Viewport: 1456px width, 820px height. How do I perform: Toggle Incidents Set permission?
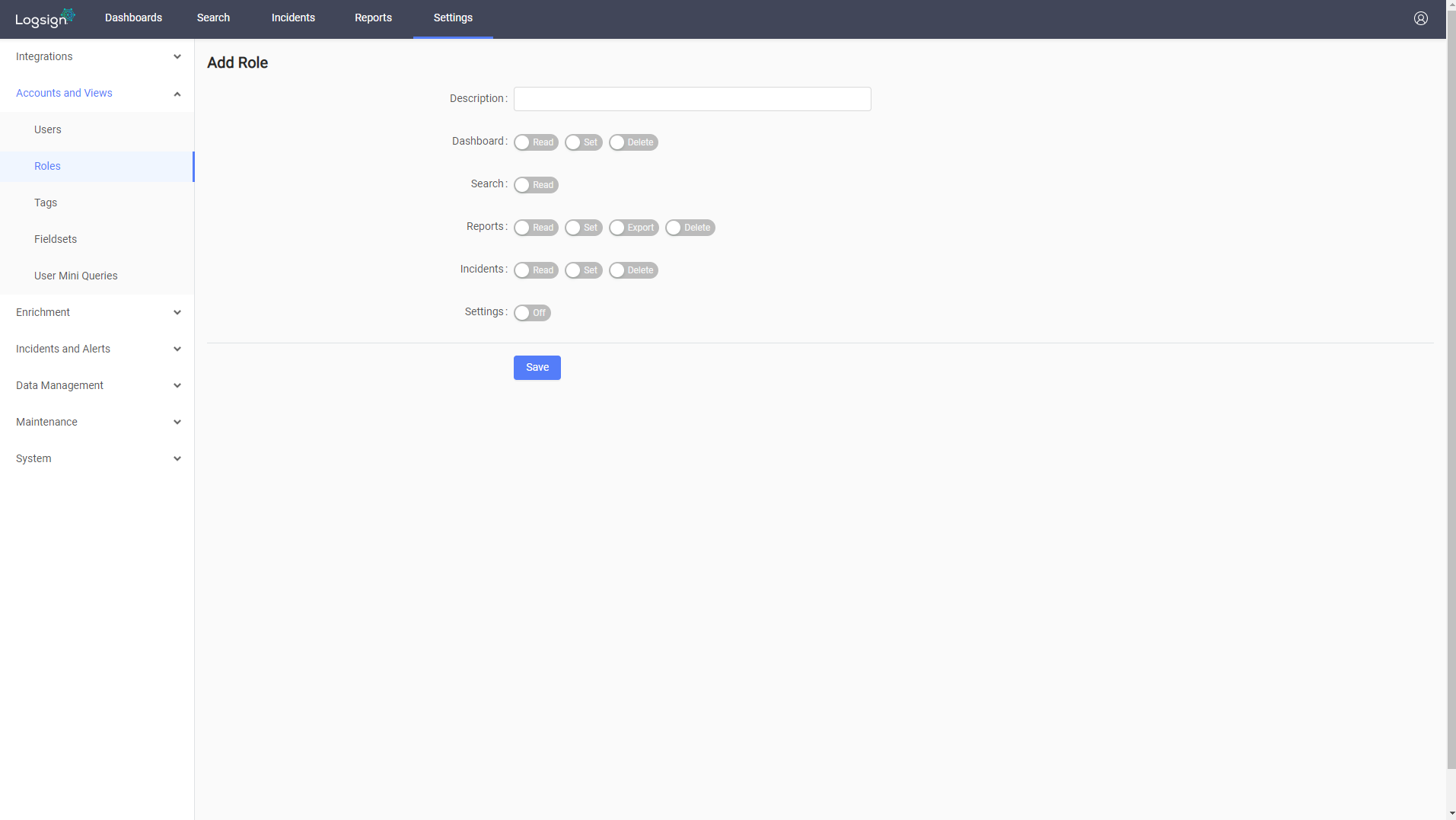pyautogui.click(x=584, y=270)
